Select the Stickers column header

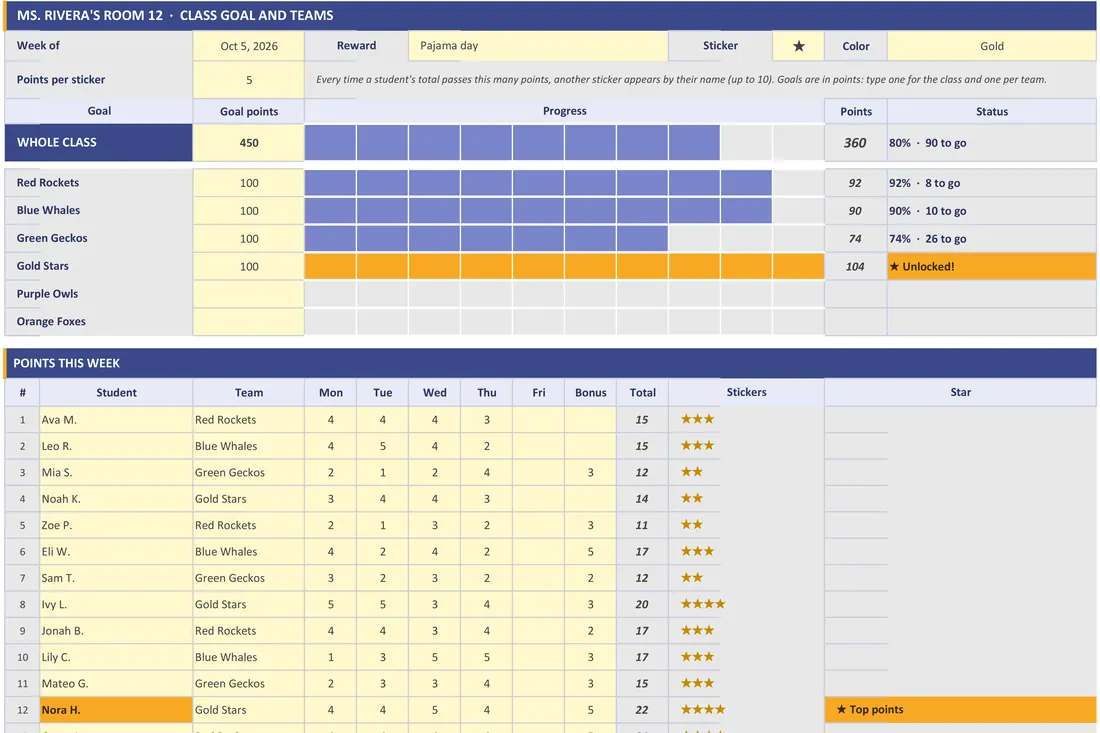coord(746,393)
